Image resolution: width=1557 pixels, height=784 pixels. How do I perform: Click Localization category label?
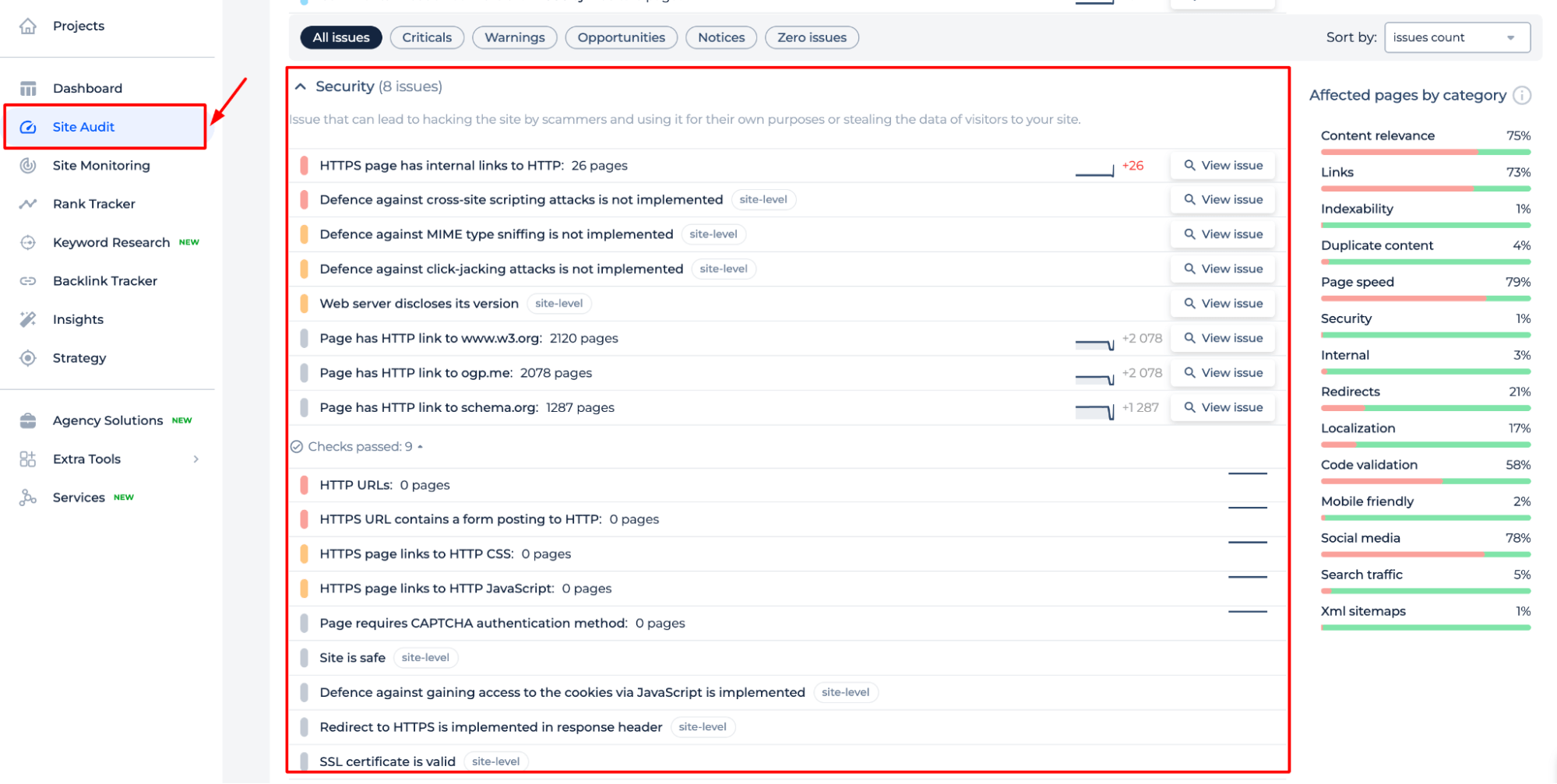(x=1358, y=428)
